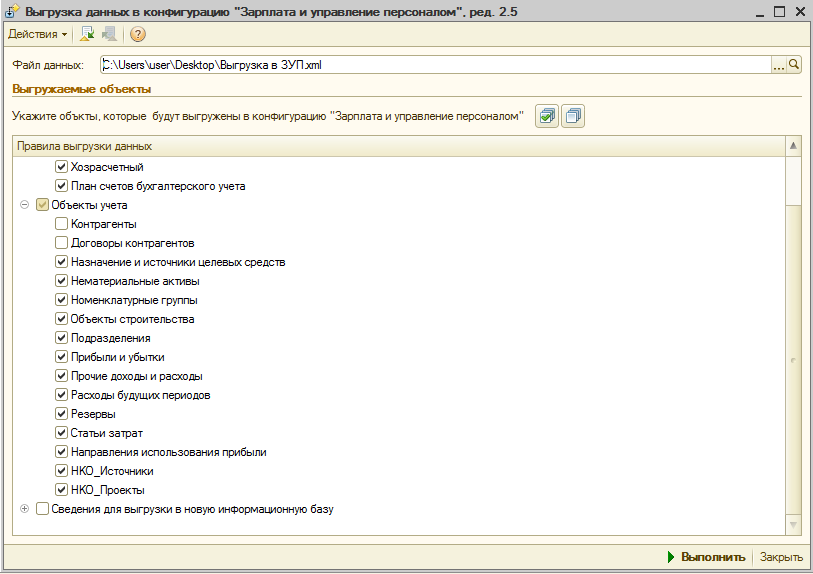The height and width of the screenshot is (574, 813).
Task: Select the НКО_Проекты row label
Action: click(108, 490)
